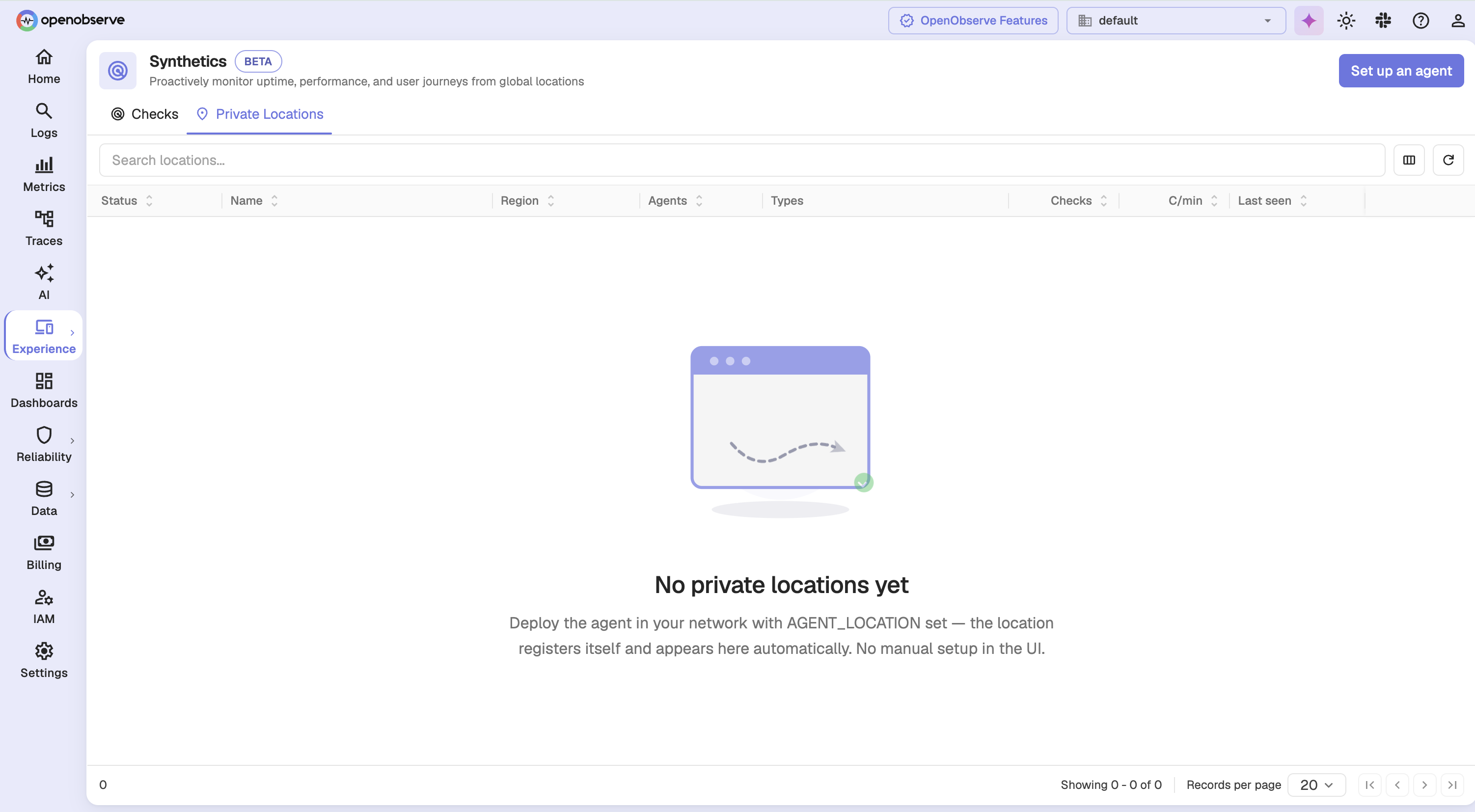Viewport: 1475px width, 812px height.
Task: Click the Set up an agent button
Action: [x=1401, y=70]
